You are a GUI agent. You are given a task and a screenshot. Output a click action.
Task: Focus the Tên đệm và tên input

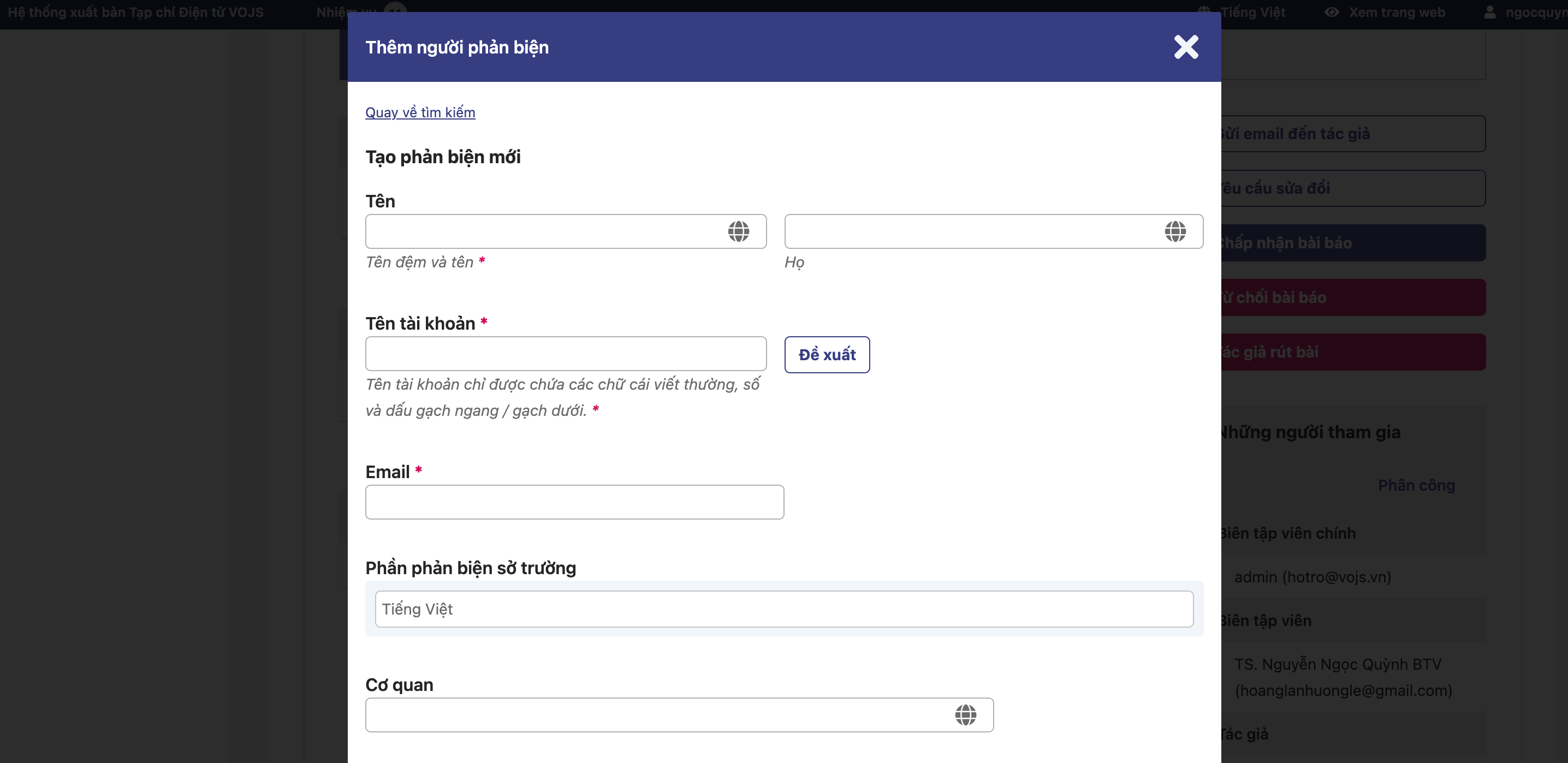point(566,231)
